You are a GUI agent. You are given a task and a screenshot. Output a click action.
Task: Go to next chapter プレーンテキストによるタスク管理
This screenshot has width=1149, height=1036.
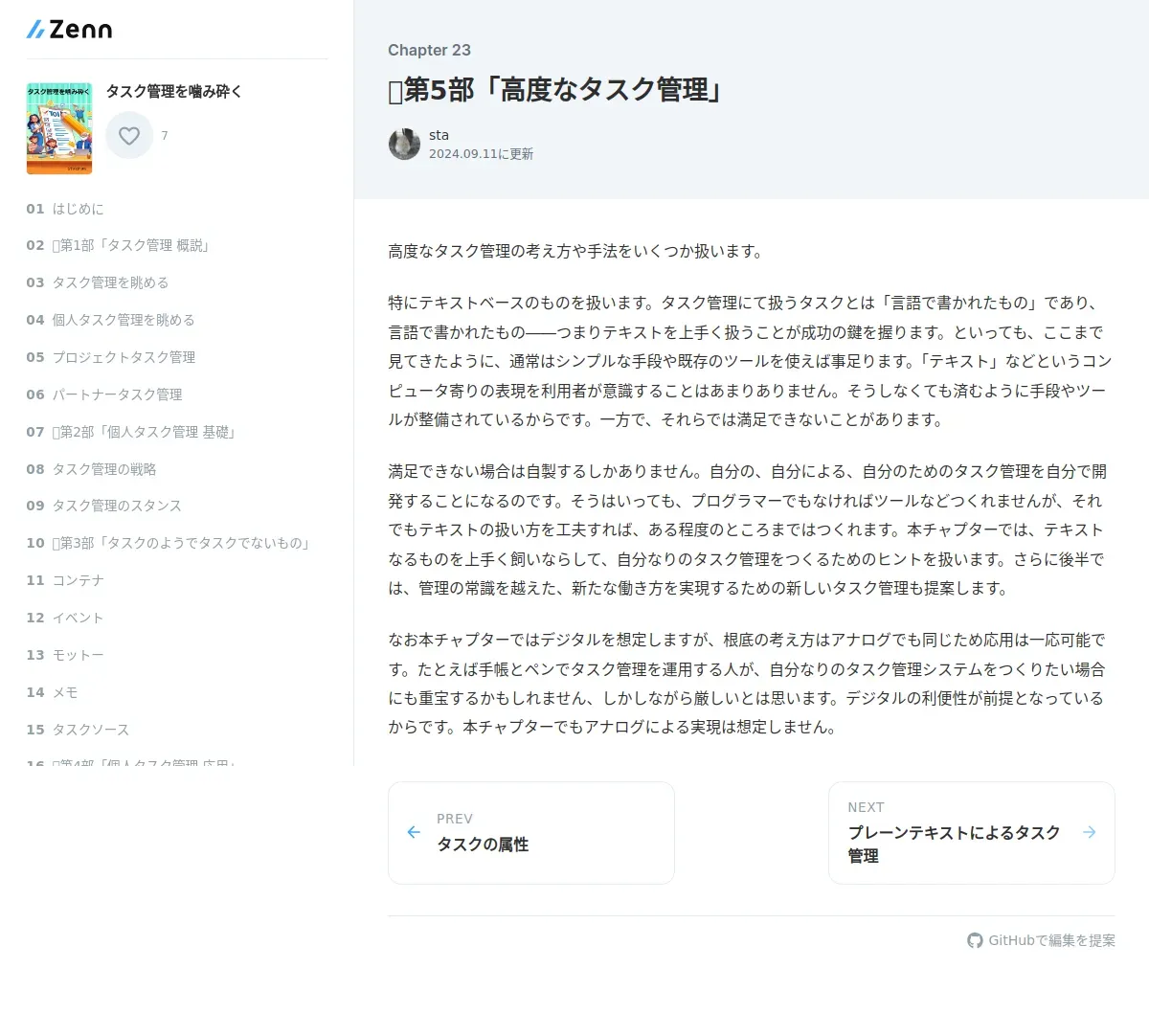pyautogui.click(x=972, y=833)
